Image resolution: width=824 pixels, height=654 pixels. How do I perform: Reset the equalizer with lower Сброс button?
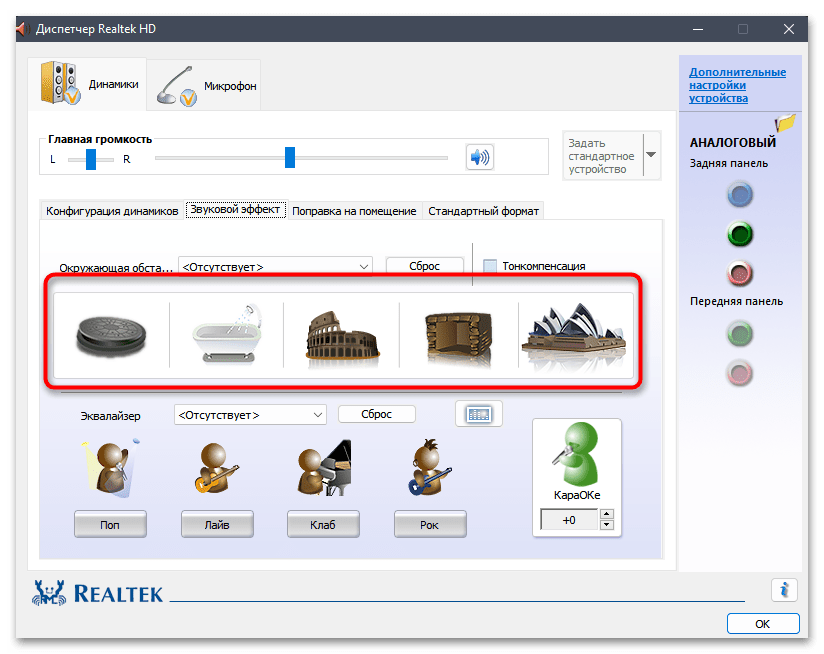point(377,414)
